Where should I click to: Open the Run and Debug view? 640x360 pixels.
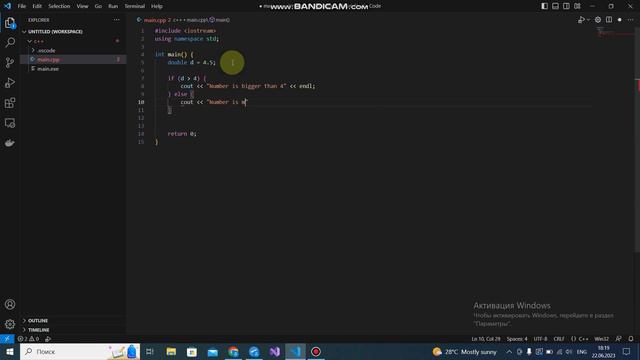tap(10, 82)
